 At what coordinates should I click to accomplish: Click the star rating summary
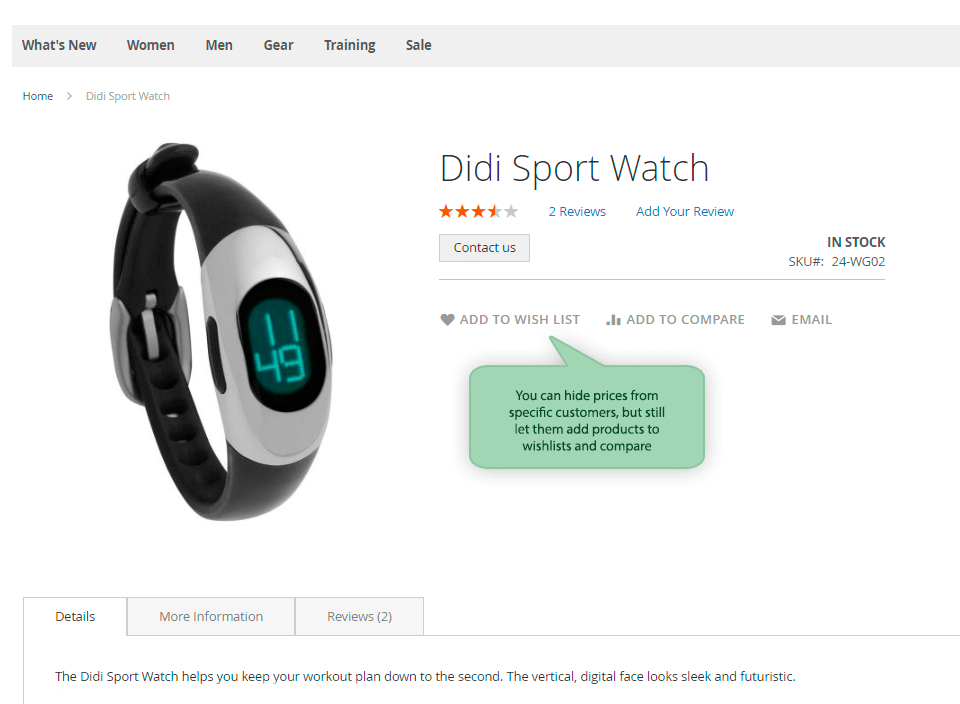click(x=479, y=212)
